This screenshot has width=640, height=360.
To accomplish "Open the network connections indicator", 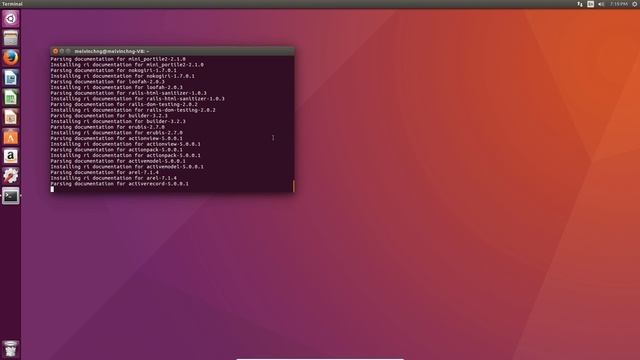I will tap(580, 4).
